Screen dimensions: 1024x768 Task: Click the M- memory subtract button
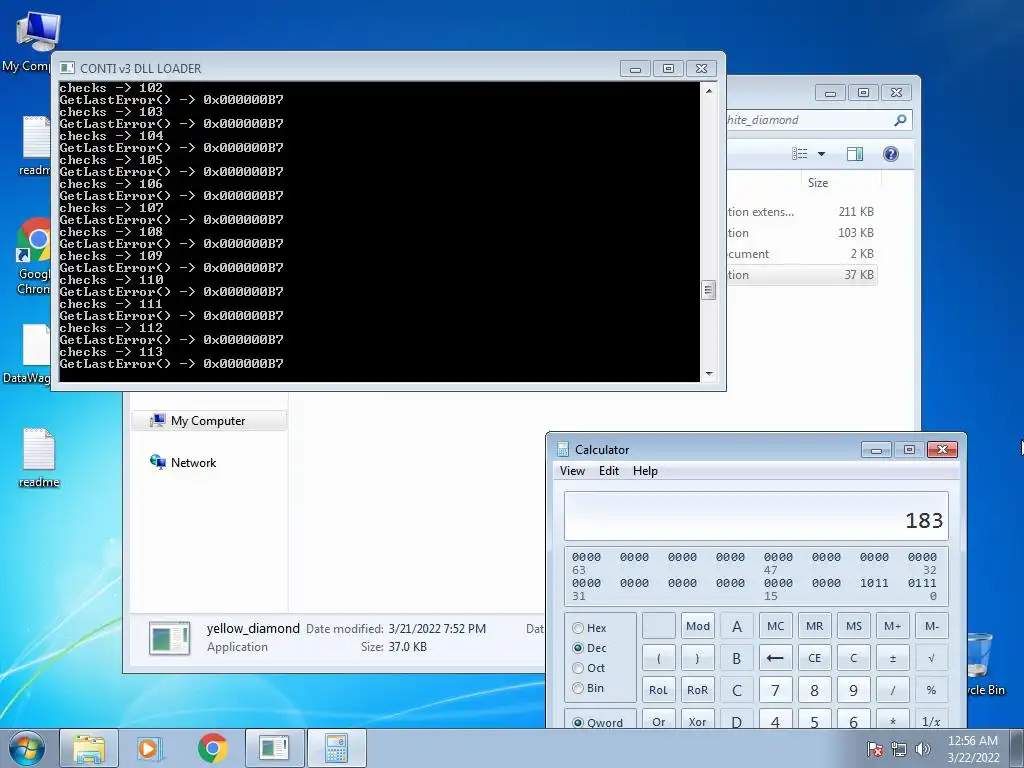(x=931, y=626)
